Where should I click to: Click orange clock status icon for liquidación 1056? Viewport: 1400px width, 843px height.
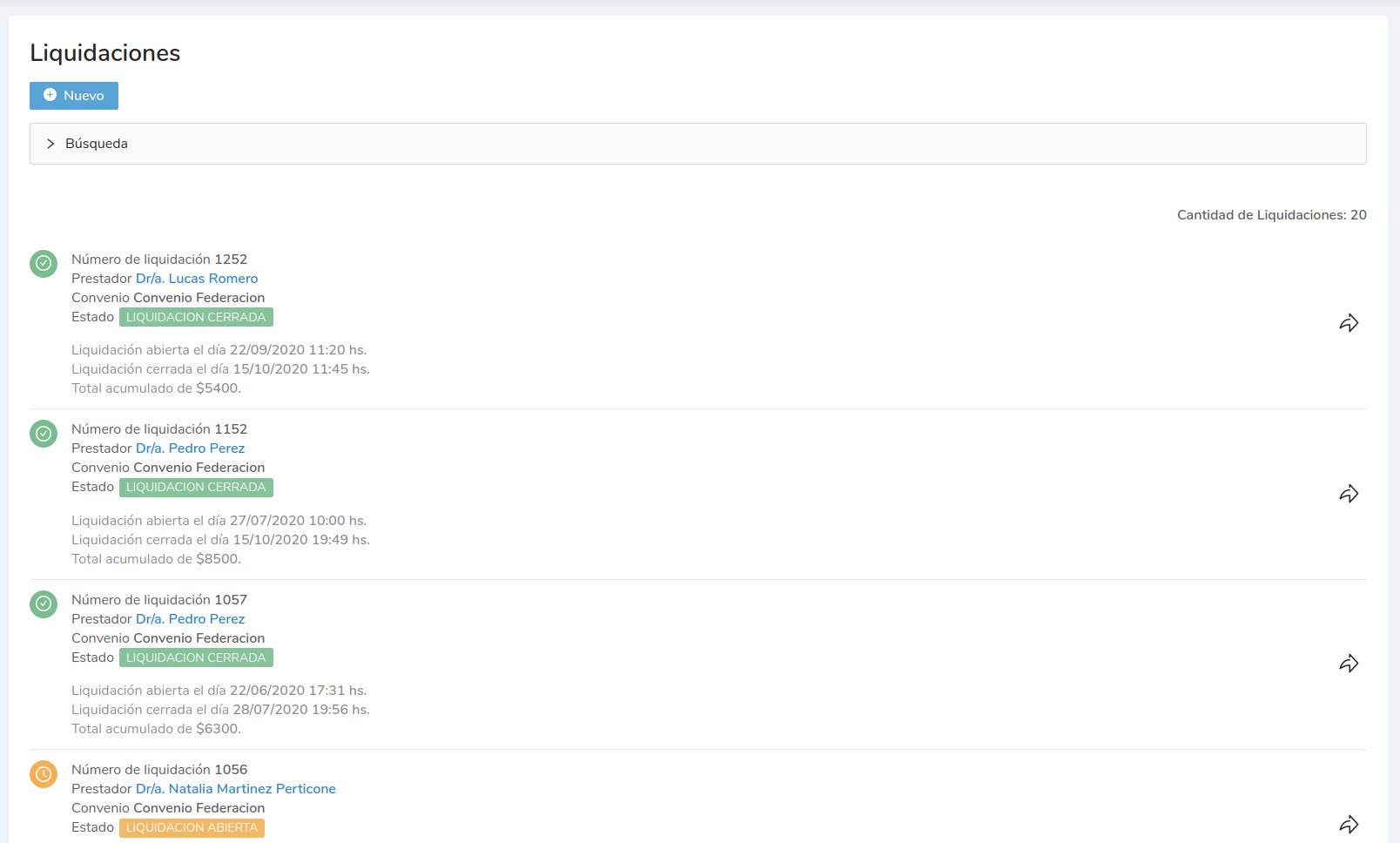click(x=44, y=773)
